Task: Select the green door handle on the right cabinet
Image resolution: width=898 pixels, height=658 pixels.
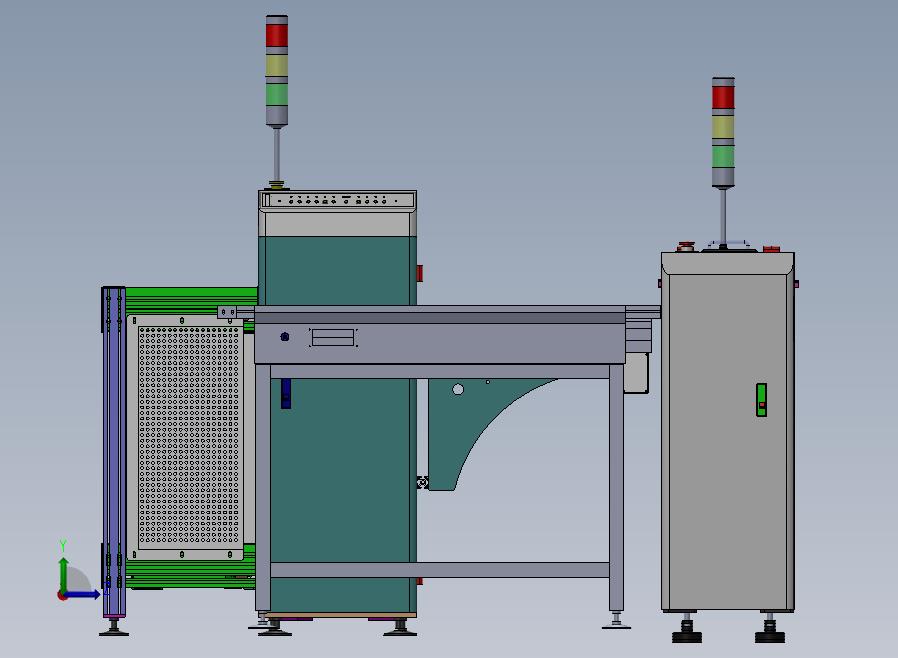Action: (761, 400)
